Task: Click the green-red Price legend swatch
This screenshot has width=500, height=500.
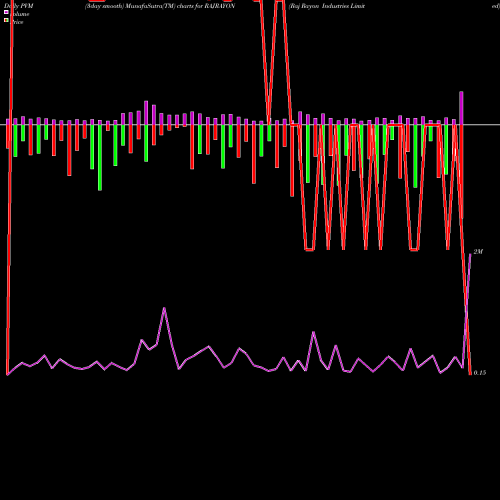Action: [x=6, y=20]
